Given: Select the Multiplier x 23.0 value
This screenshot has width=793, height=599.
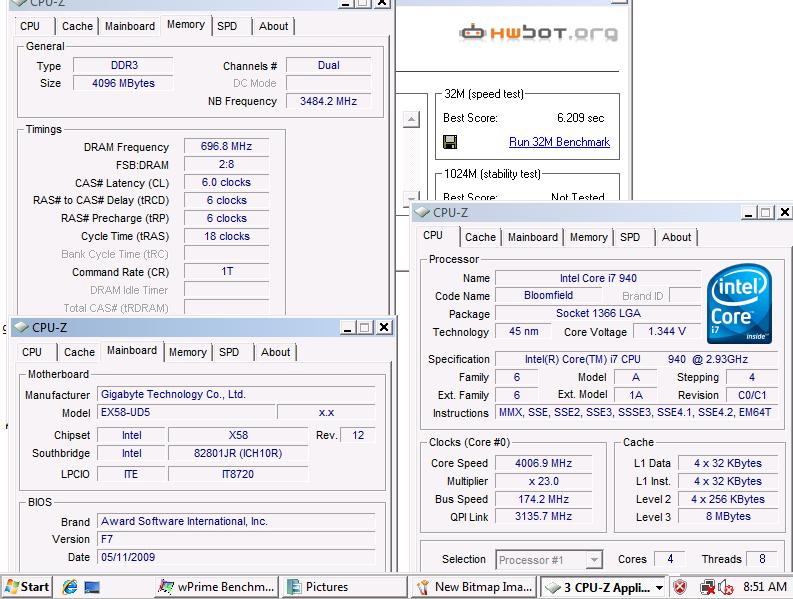Looking at the screenshot, I should [544, 481].
